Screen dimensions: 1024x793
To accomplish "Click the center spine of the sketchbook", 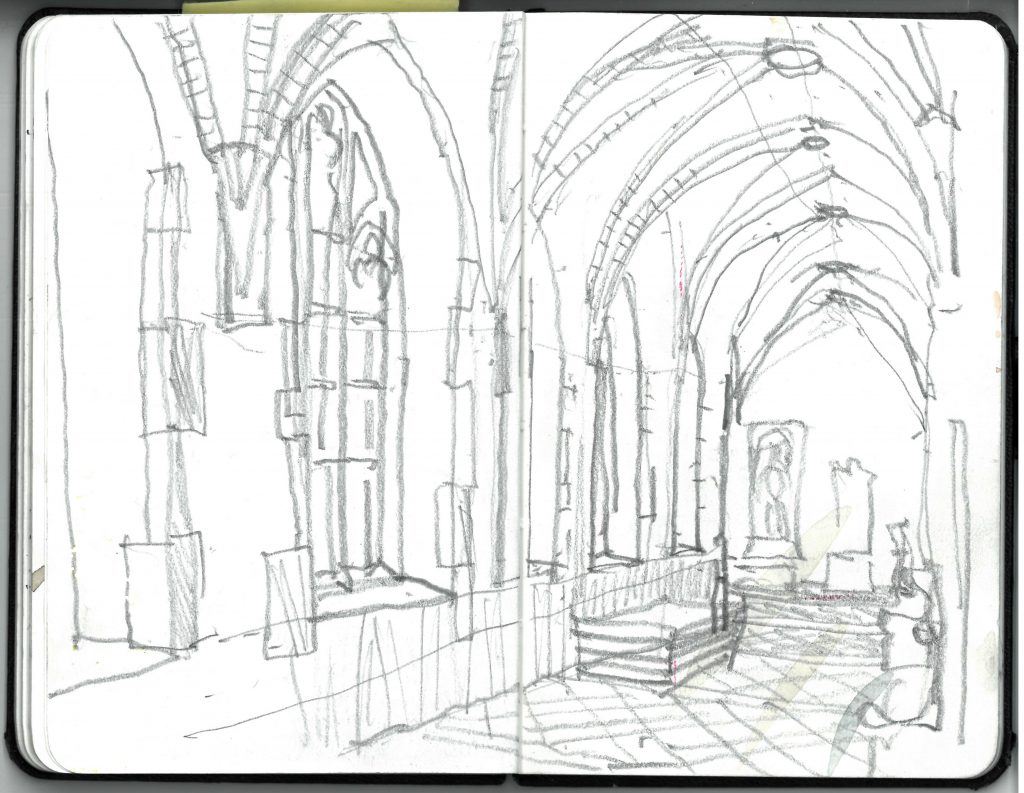I will [x=522, y=400].
